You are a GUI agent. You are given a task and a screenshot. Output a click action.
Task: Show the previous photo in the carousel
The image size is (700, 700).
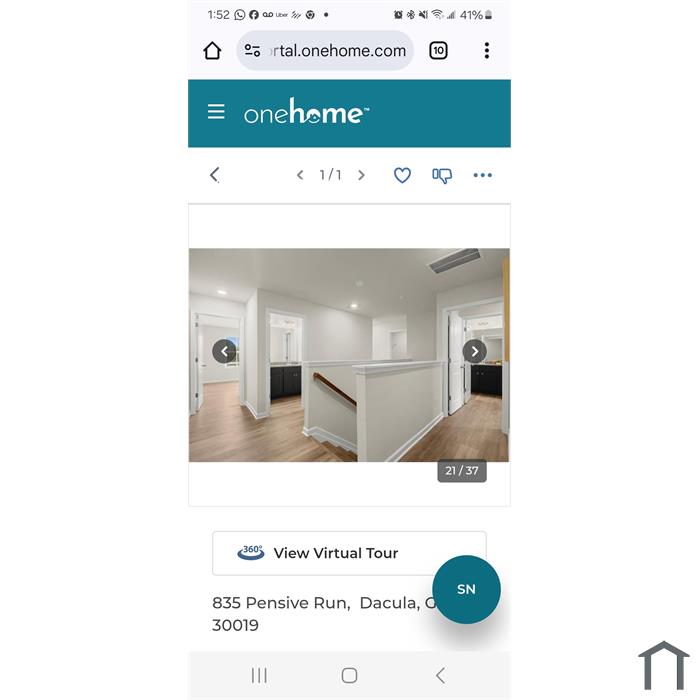pos(224,351)
